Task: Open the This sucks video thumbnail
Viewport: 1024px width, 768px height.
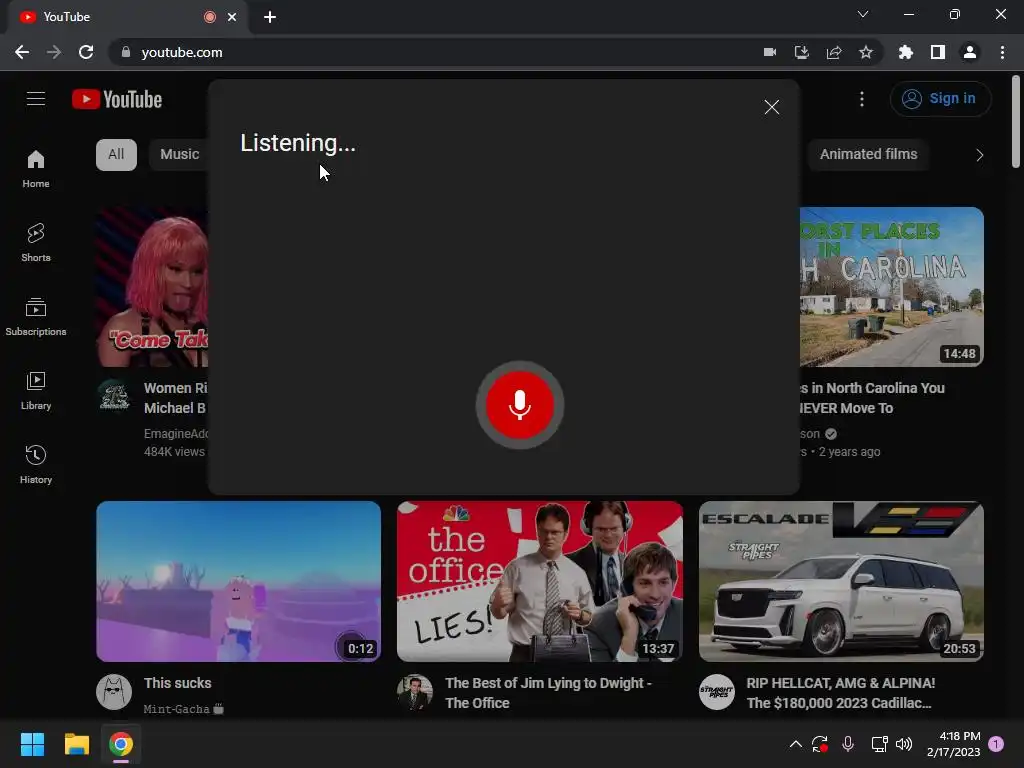Action: click(x=238, y=581)
